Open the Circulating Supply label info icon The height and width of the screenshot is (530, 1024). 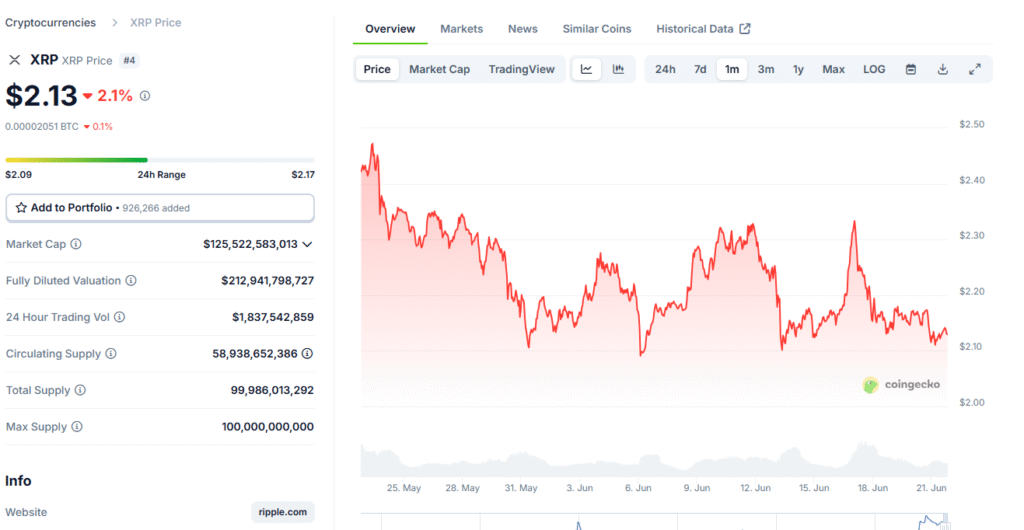pyautogui.click(x=111, y=354)
